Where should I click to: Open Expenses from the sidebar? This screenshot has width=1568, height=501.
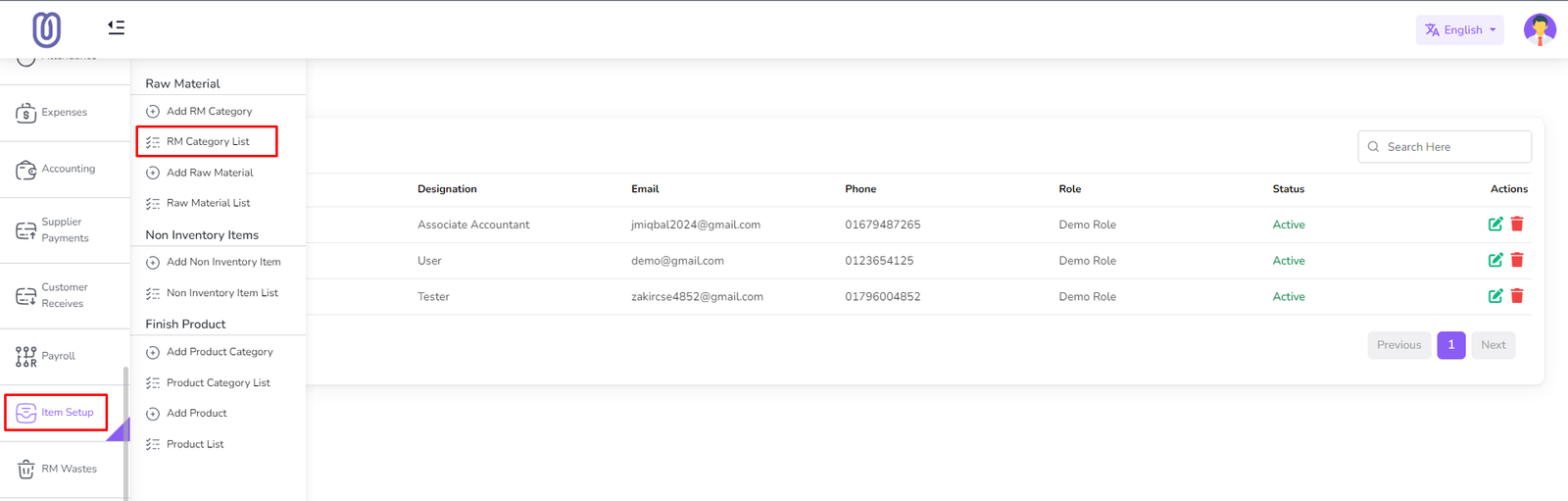pyautogui.click(x=64, y=113)
